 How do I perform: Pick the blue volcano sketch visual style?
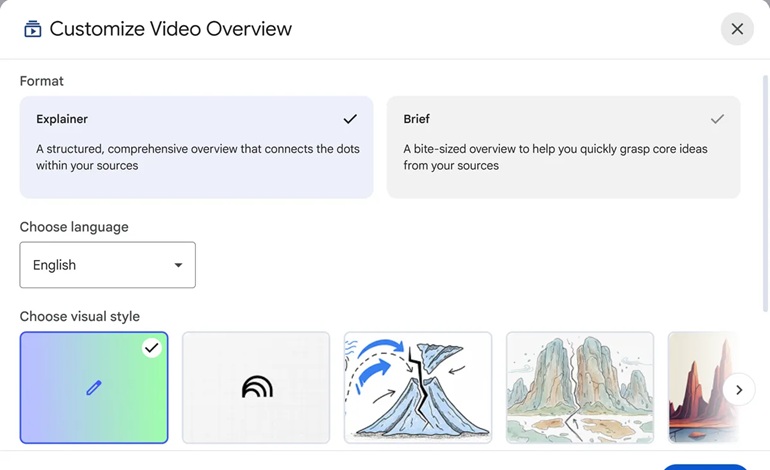point(418,387)
